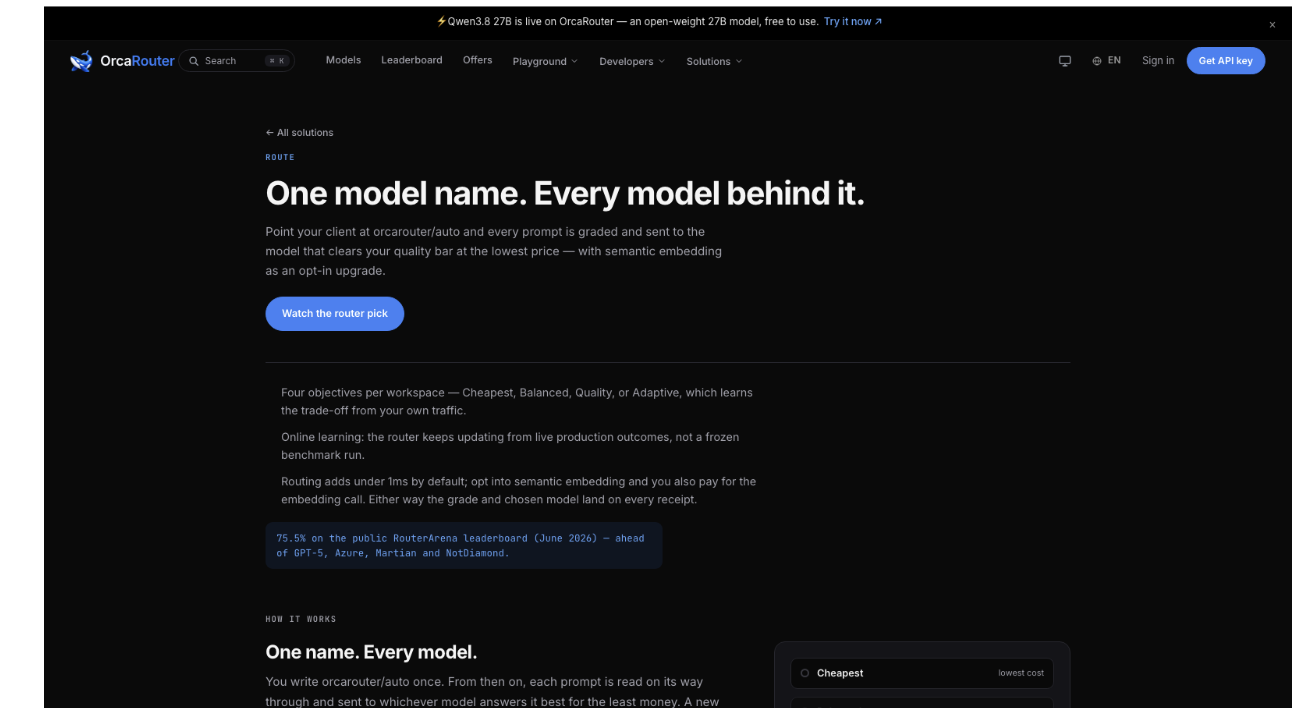Expand the Playground dropdown menu
This screenshot has width=1308, height=728.
coord(545,61)
